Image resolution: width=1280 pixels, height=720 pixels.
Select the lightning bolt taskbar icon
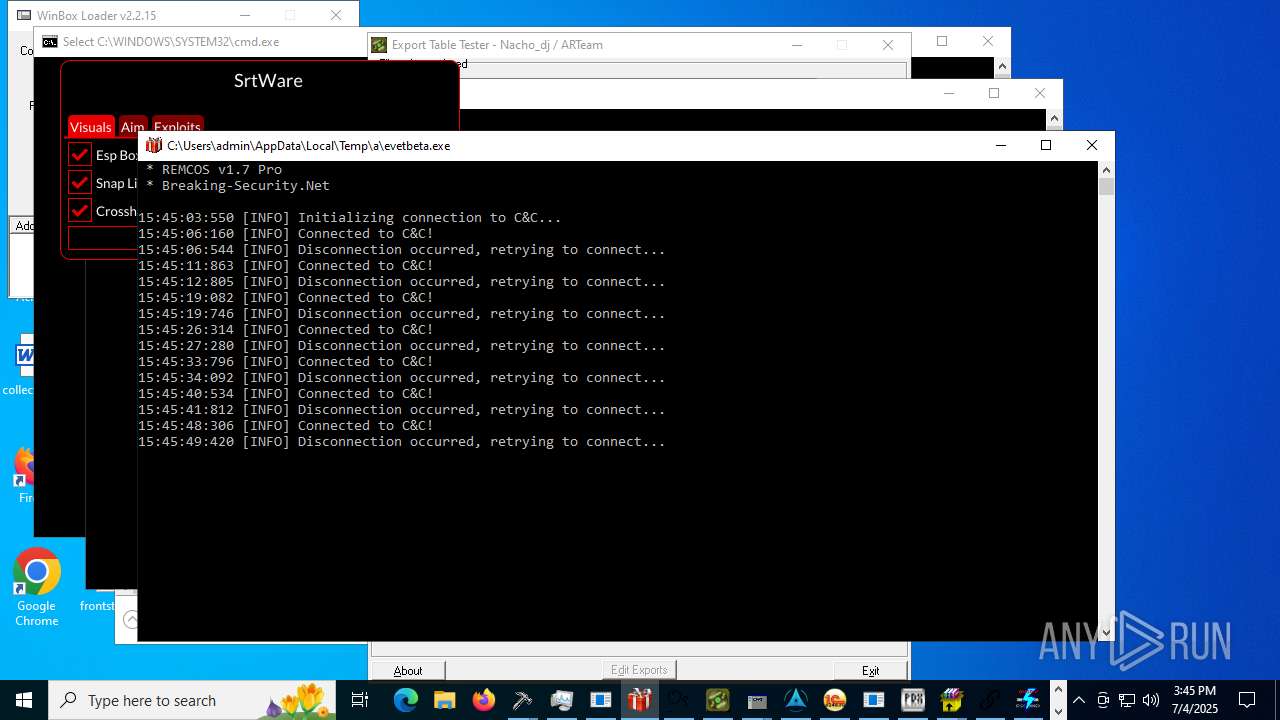(1027, 700)
